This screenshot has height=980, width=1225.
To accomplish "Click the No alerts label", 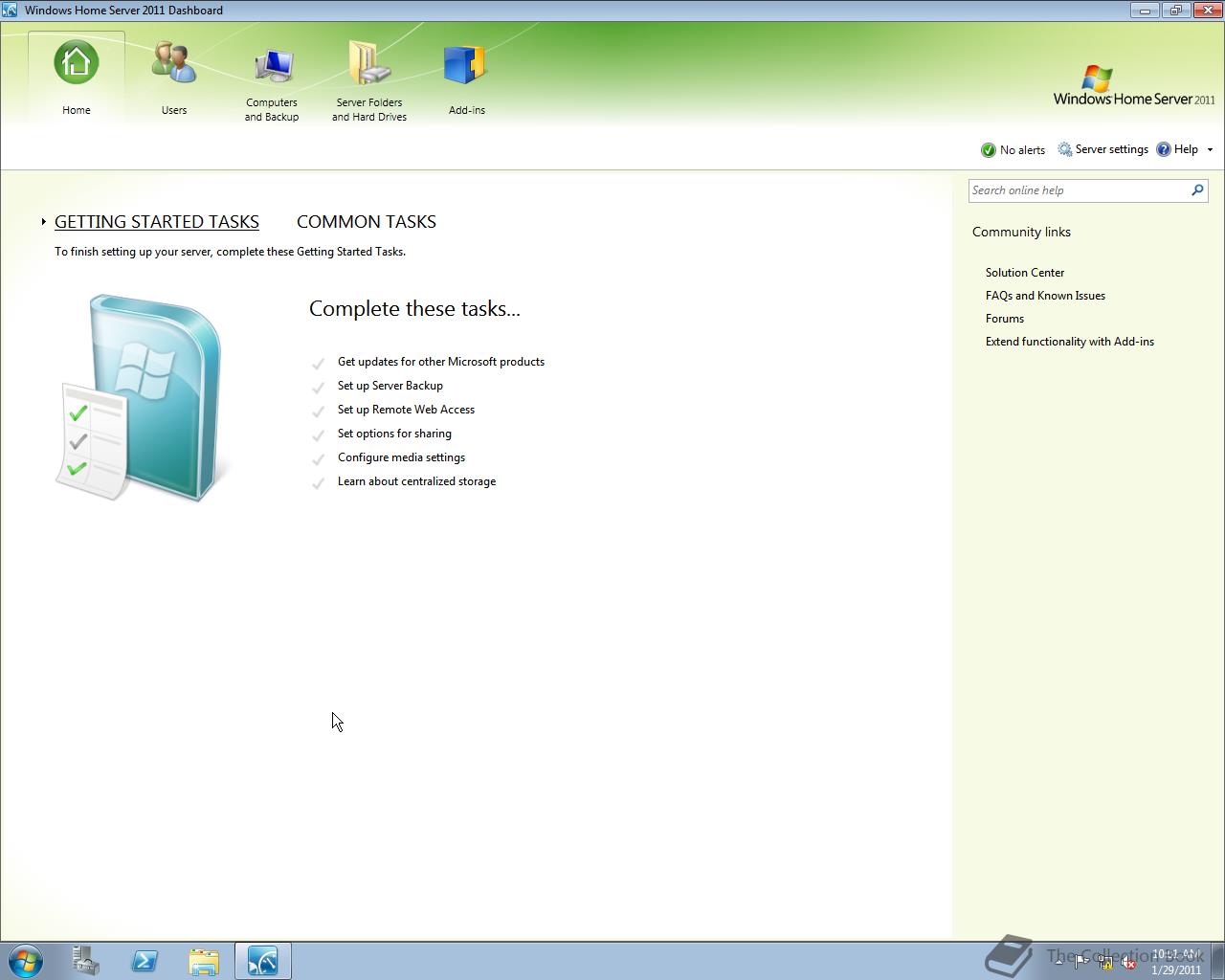I will 1022,150.
